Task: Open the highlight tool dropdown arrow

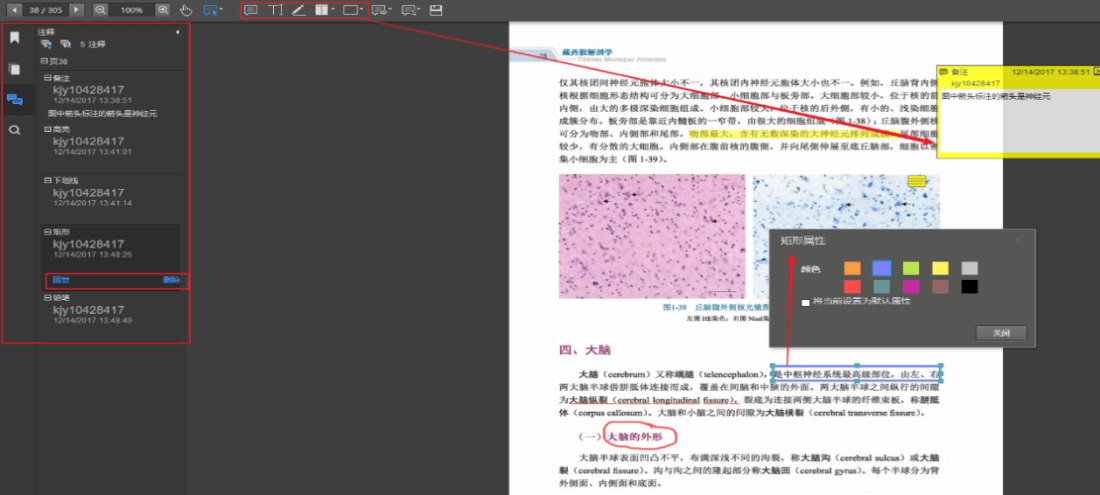Action: point(333,10)
